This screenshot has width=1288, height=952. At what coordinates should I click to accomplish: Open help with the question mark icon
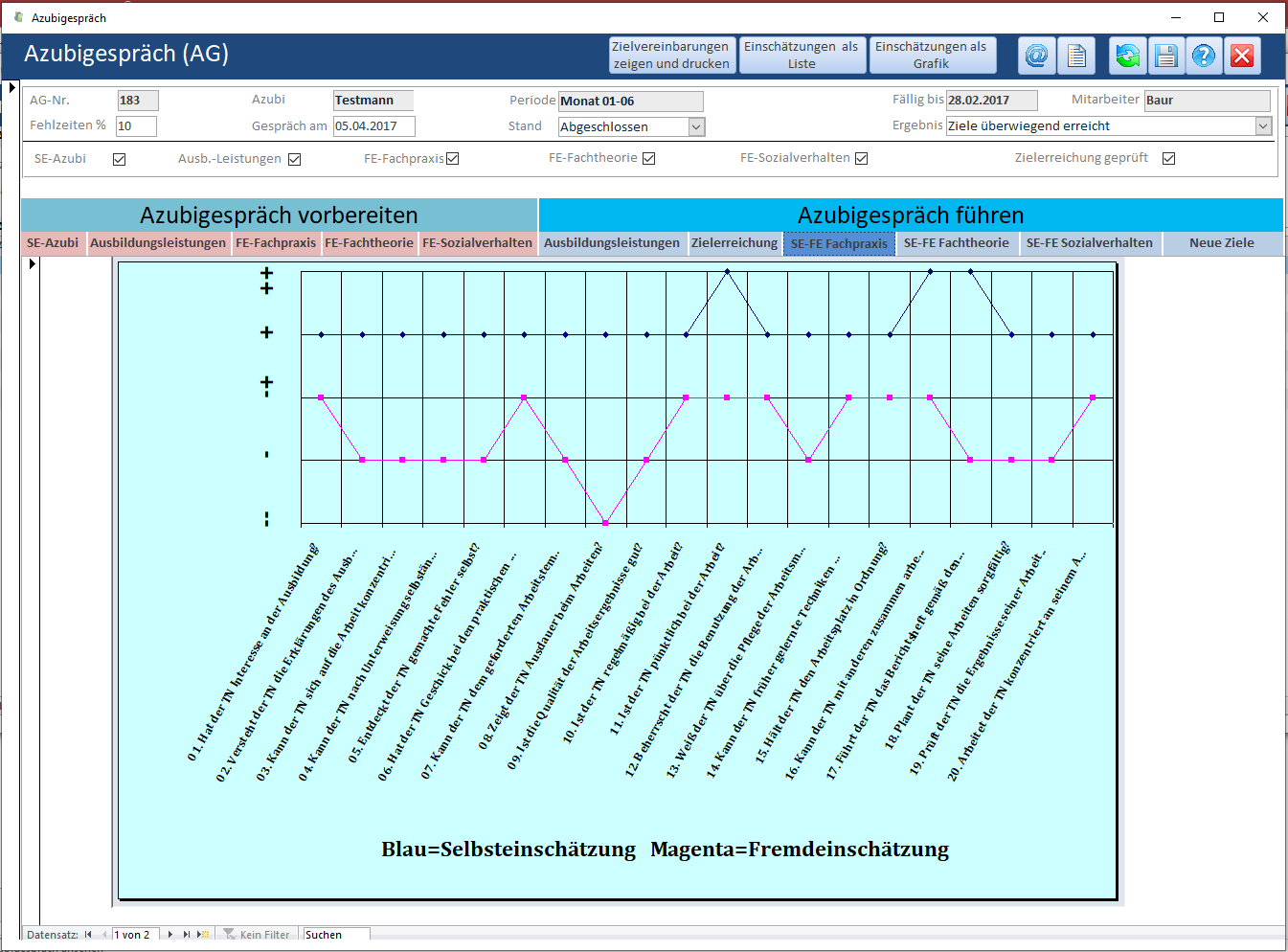click(x=1204, y=56)
